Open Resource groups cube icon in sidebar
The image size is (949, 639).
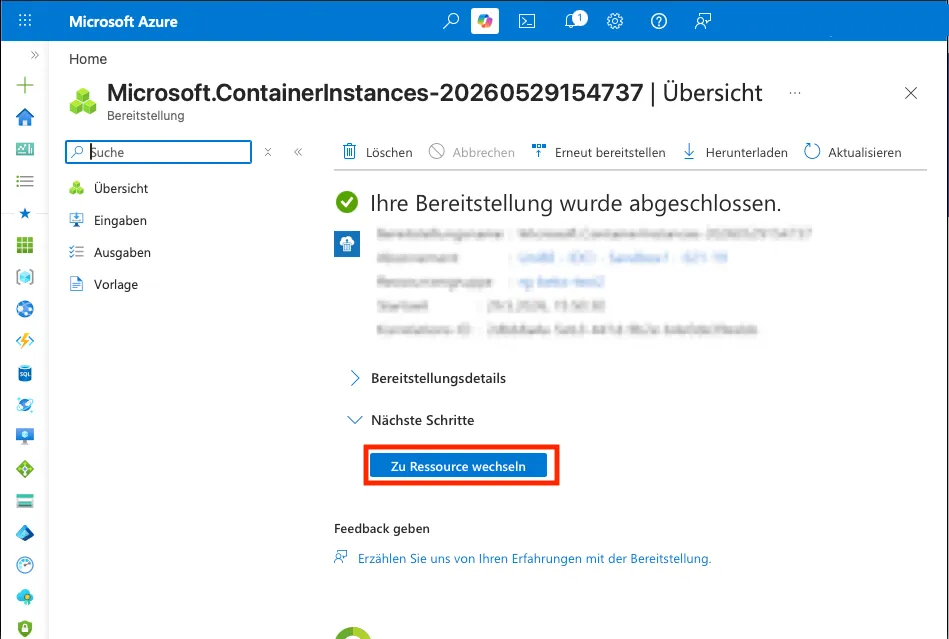point(25,277)
